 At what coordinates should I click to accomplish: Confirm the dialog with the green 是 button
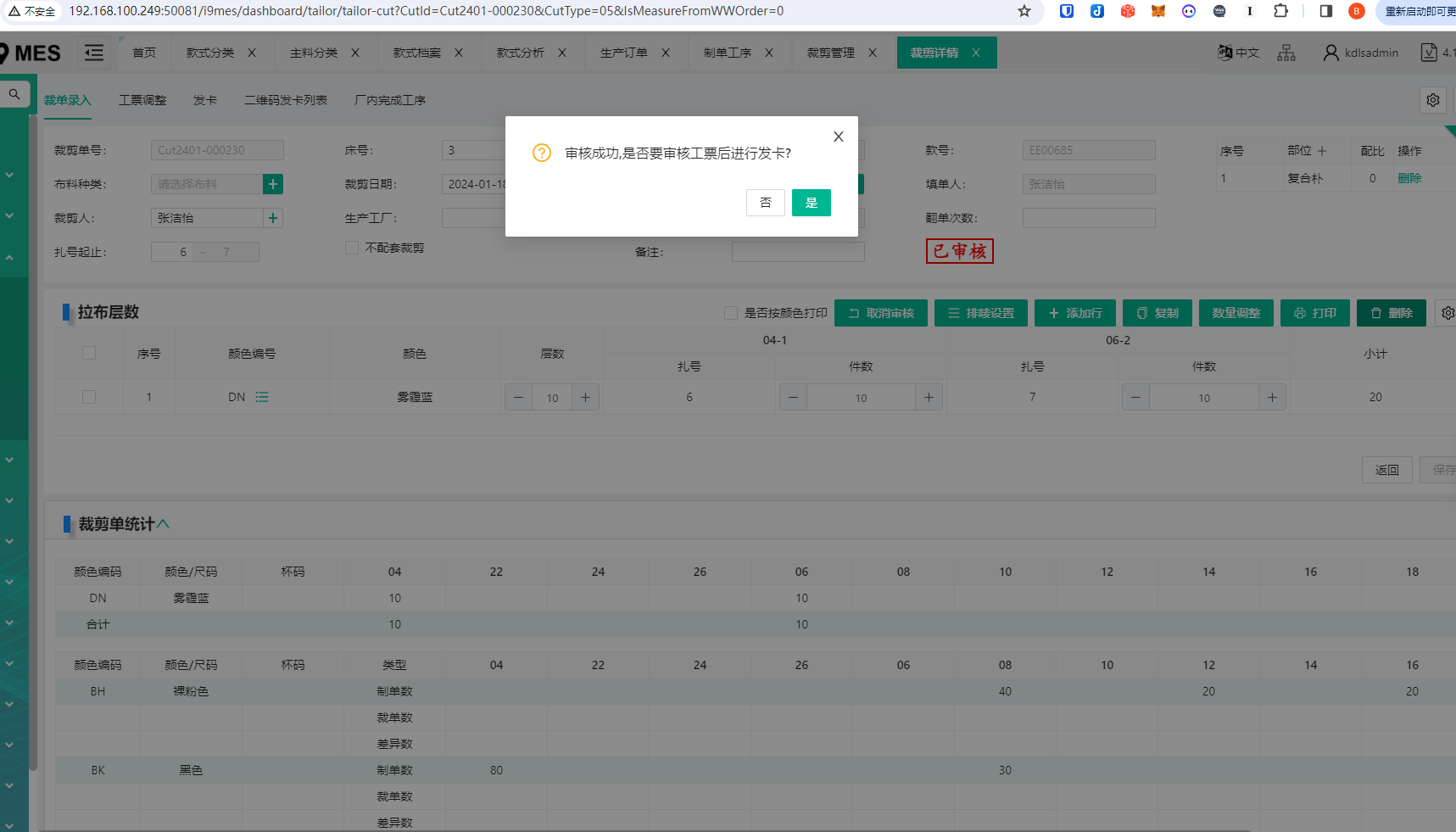pyautogui.click(x=811, y=203)
